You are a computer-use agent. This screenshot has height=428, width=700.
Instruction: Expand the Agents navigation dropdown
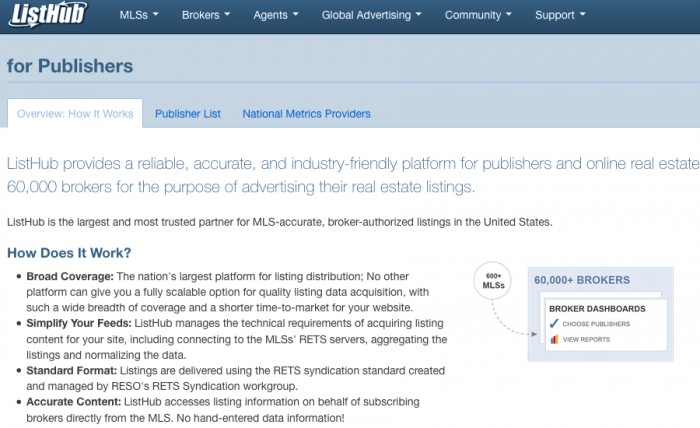[276, 16]
